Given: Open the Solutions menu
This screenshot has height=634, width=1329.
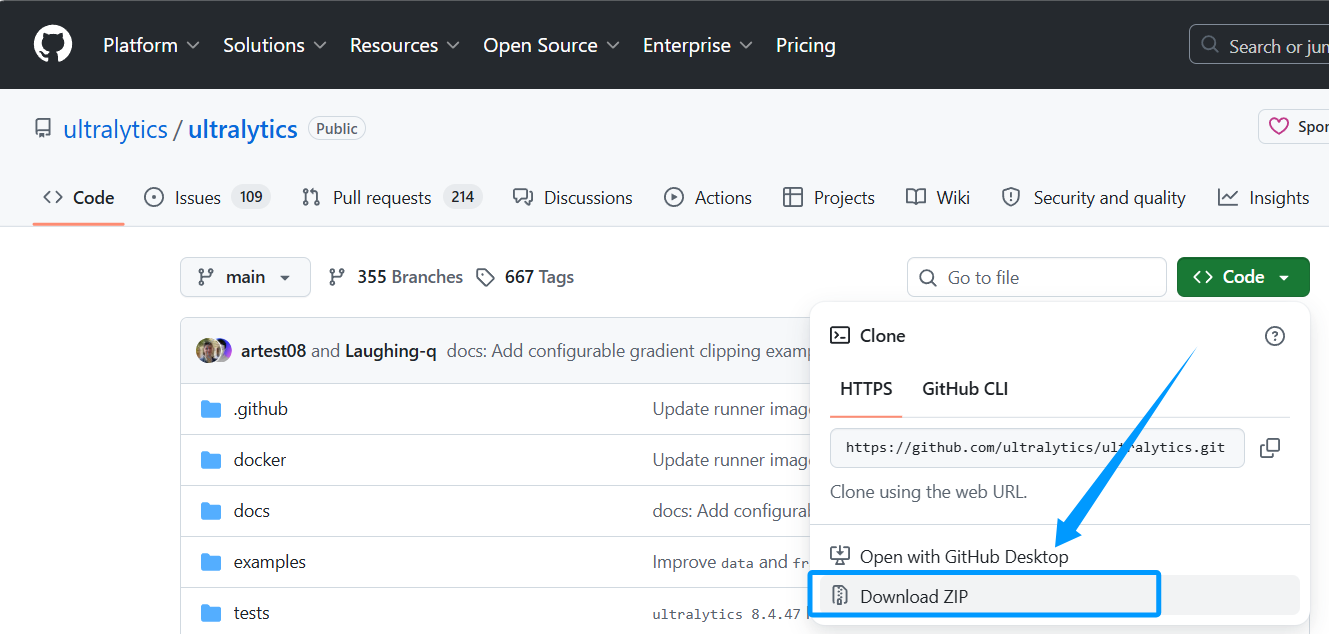Looking at the screenshot, I should (x=275, y=45).
